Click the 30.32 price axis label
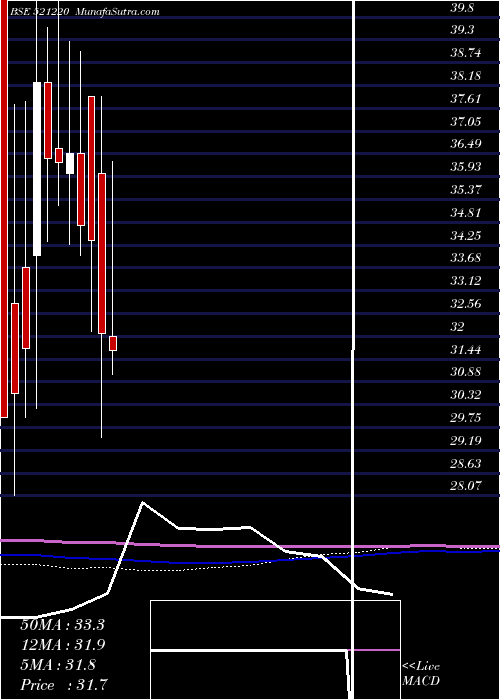The image size is (500, 700). click(465, 394)
